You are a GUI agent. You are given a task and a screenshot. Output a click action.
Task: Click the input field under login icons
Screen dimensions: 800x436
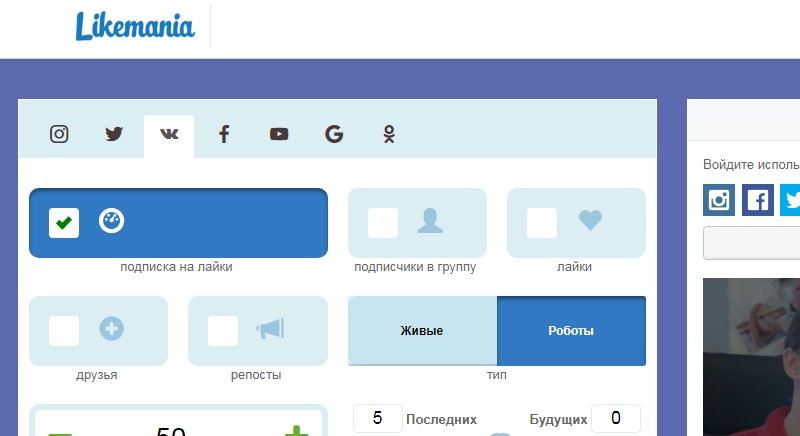[752, 243]
